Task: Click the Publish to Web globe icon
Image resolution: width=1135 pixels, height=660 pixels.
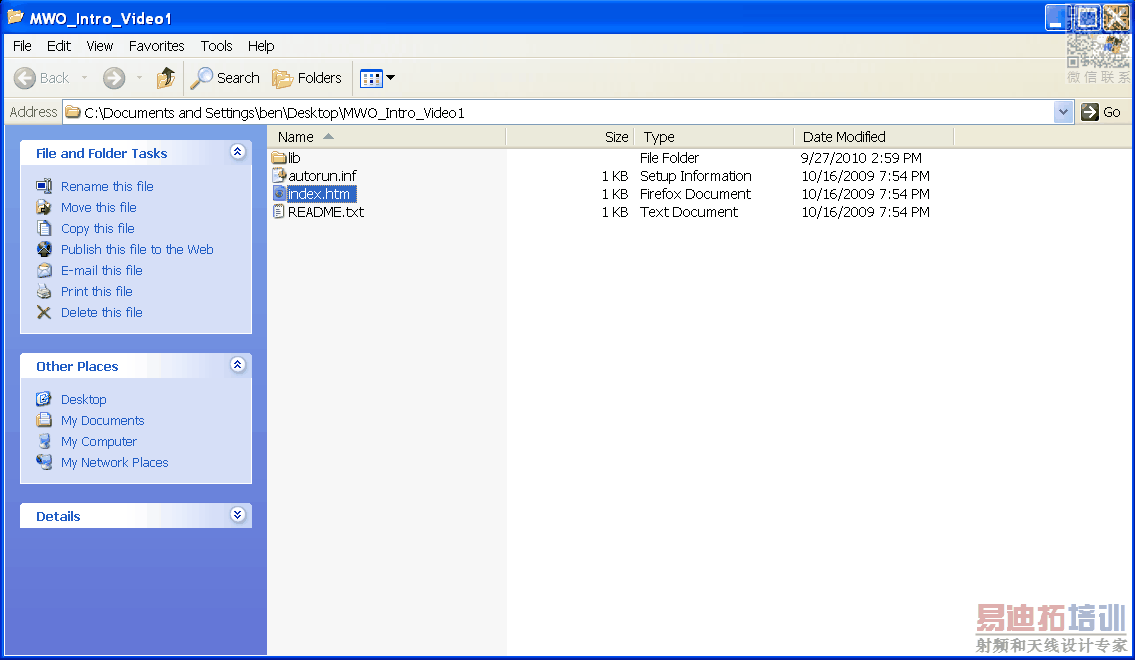Action: coord(44,249)
